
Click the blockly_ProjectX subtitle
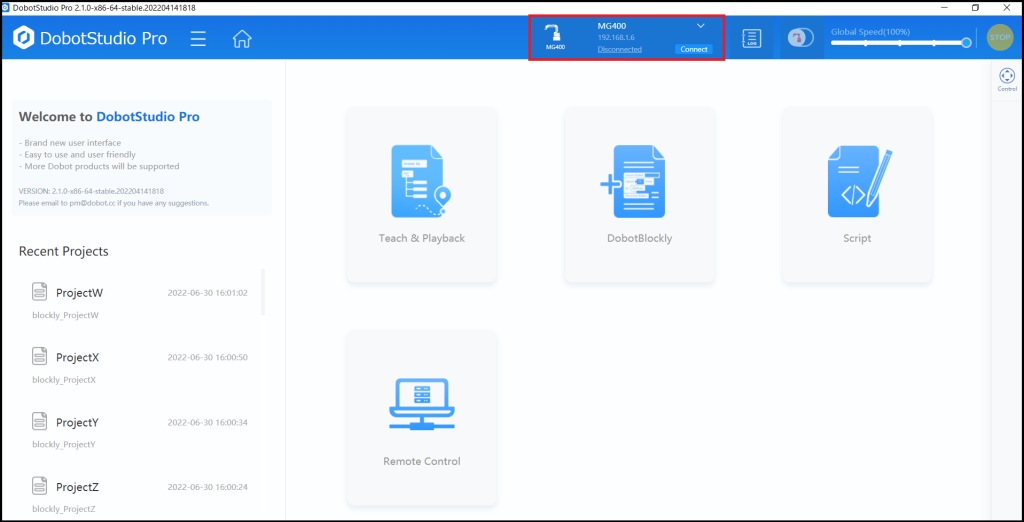click(65, 380)
